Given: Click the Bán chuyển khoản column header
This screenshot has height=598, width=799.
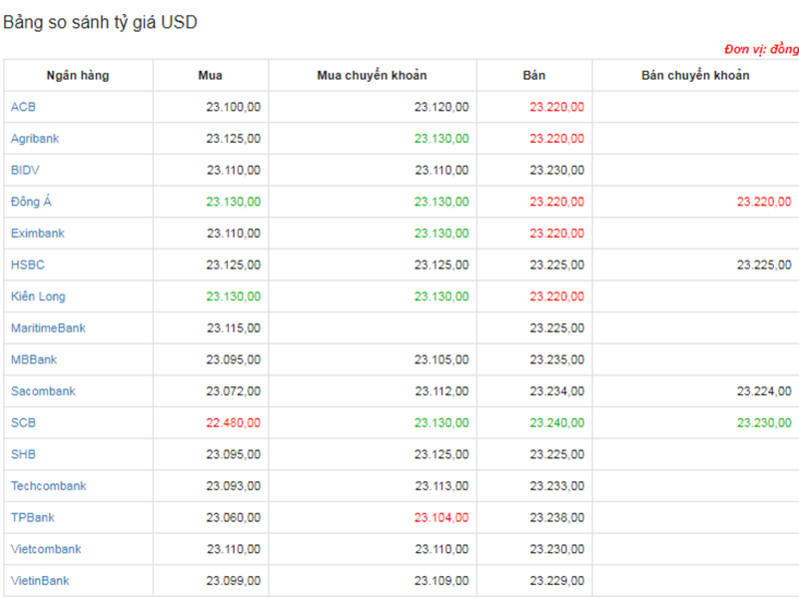Looking at the screenshot, I should (695, 75).
